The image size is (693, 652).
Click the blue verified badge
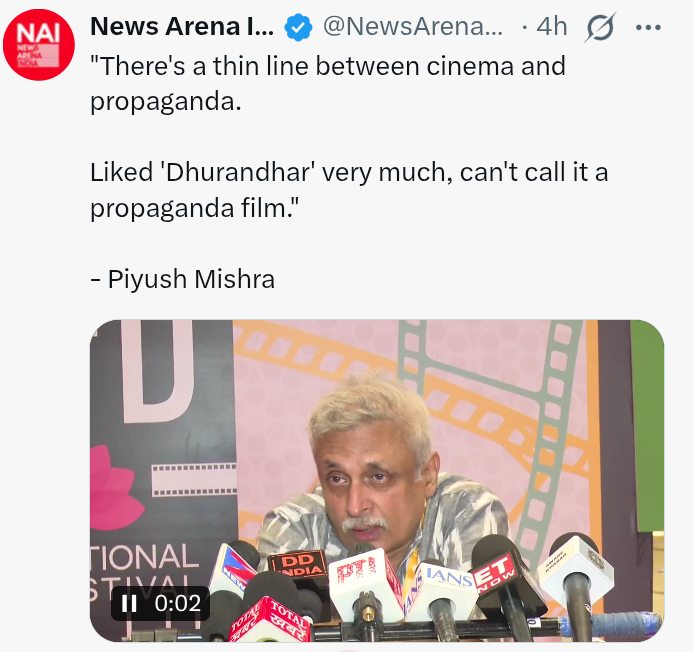click(298, 27)
